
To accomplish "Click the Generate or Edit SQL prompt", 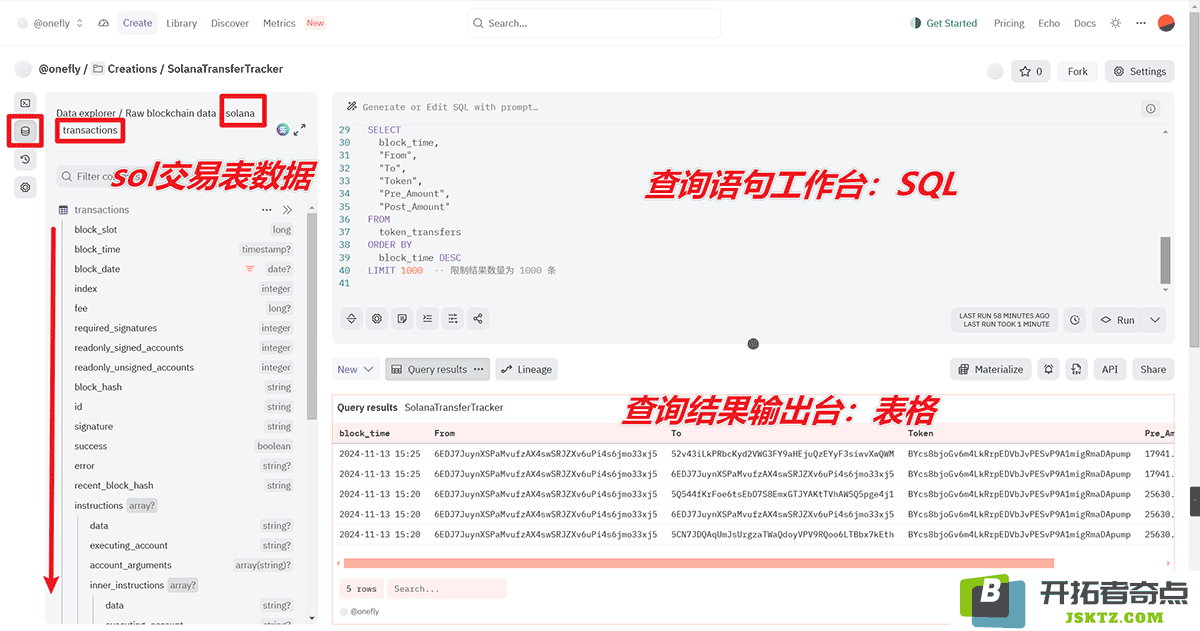I will coord(450,107).
